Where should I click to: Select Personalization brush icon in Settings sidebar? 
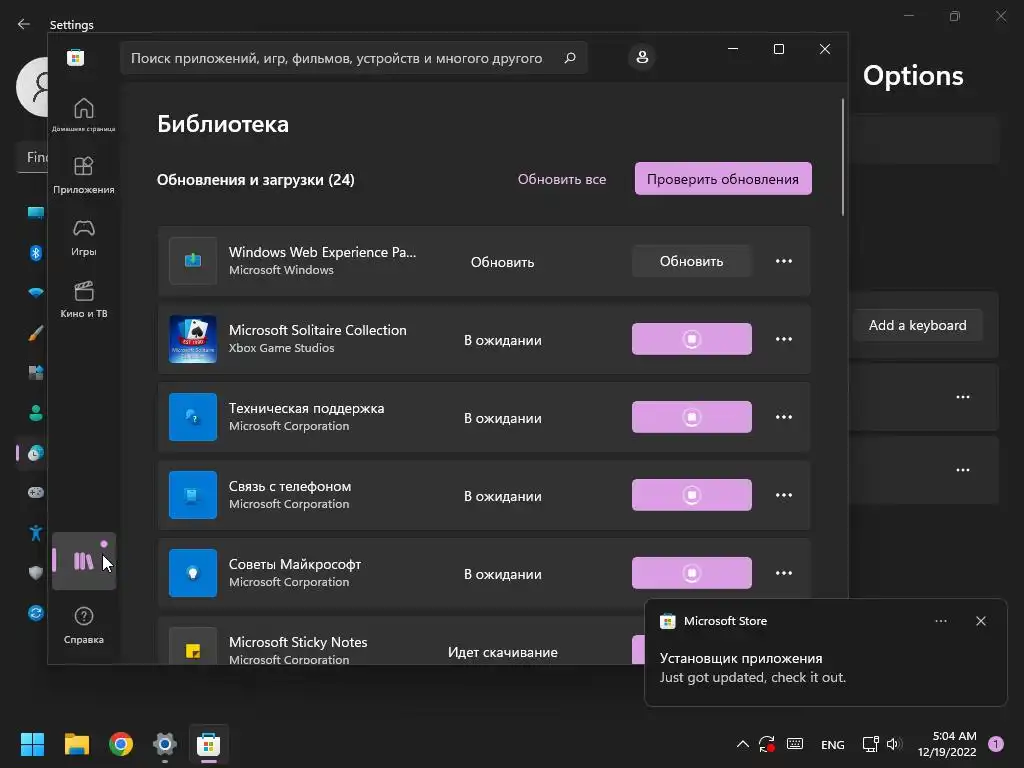(x=36, y=333)
